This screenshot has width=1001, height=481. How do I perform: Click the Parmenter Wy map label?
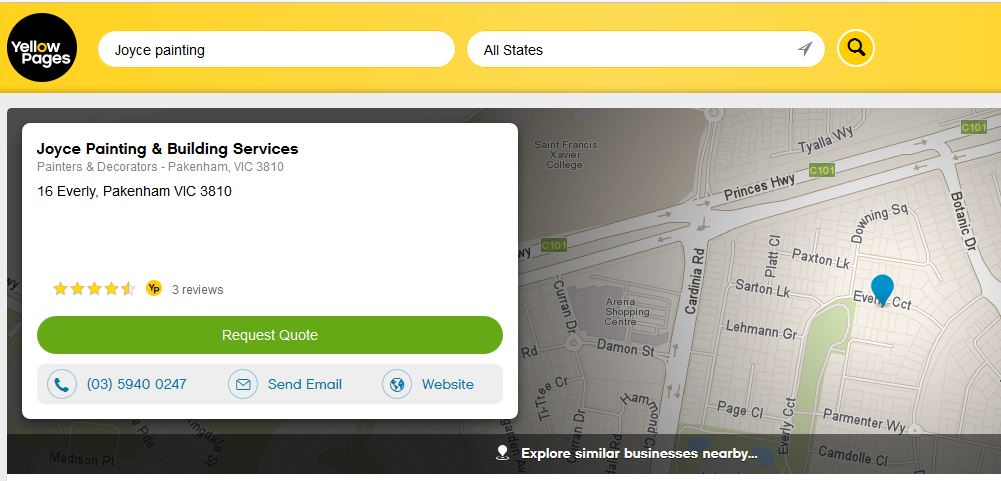click(x=864, y=420)
